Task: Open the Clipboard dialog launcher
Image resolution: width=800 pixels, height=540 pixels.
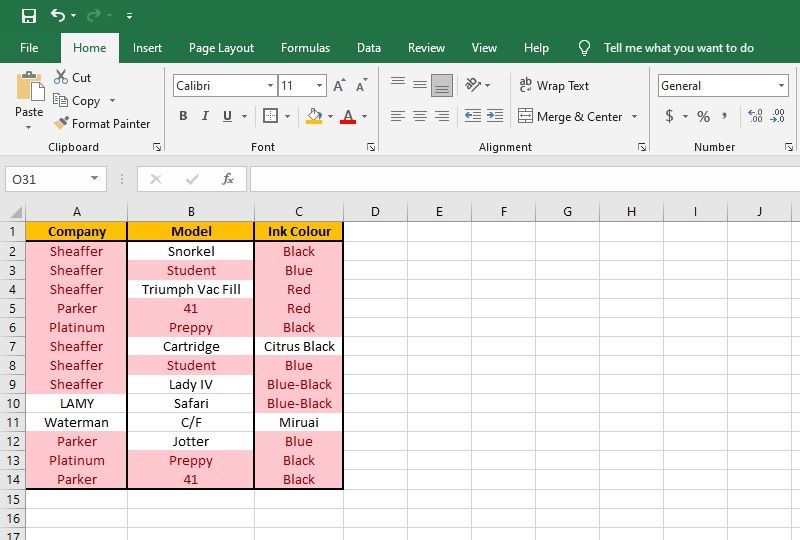Action: 157,148
